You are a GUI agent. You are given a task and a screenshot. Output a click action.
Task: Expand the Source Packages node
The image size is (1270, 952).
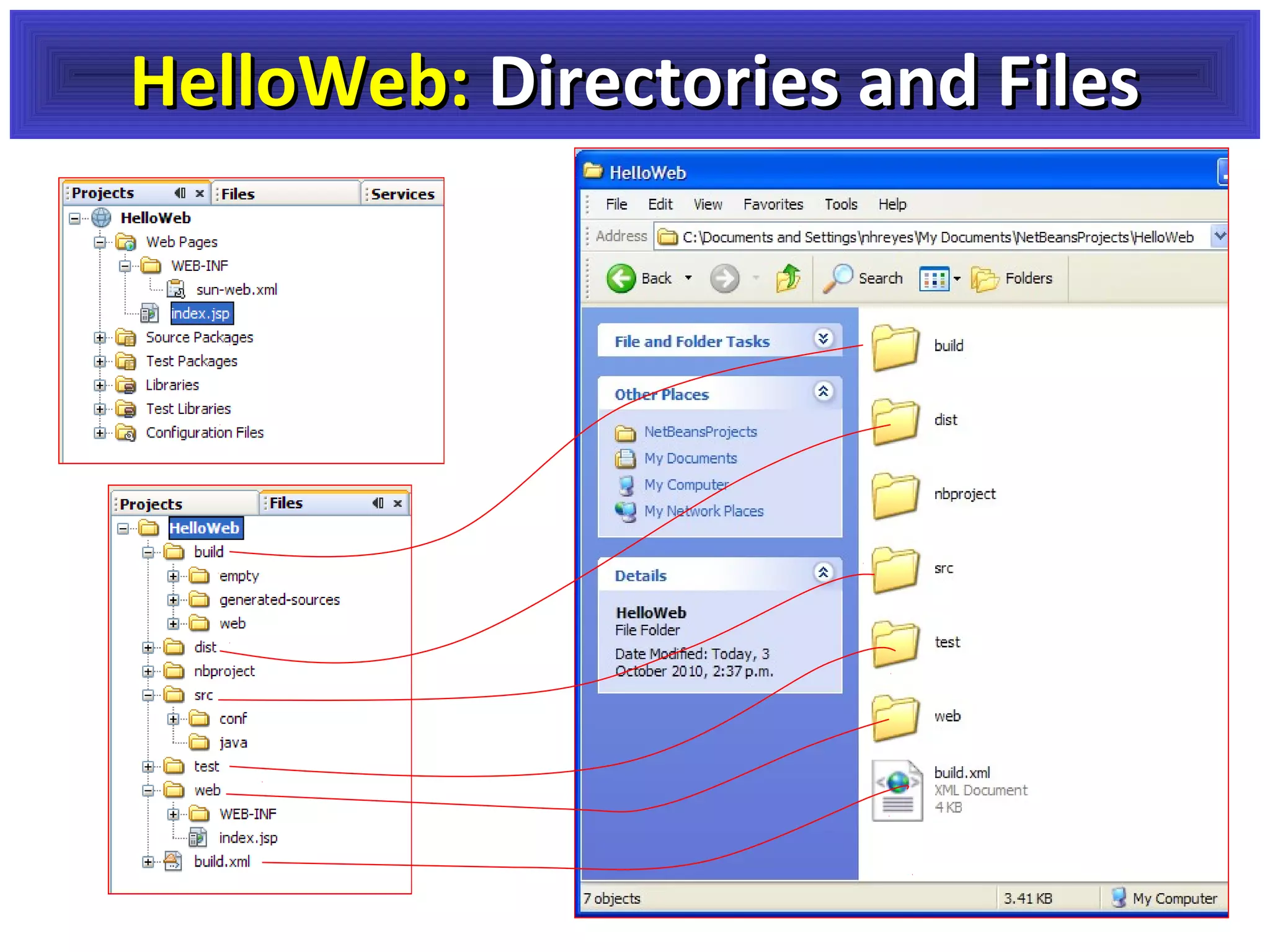[100, 337]
